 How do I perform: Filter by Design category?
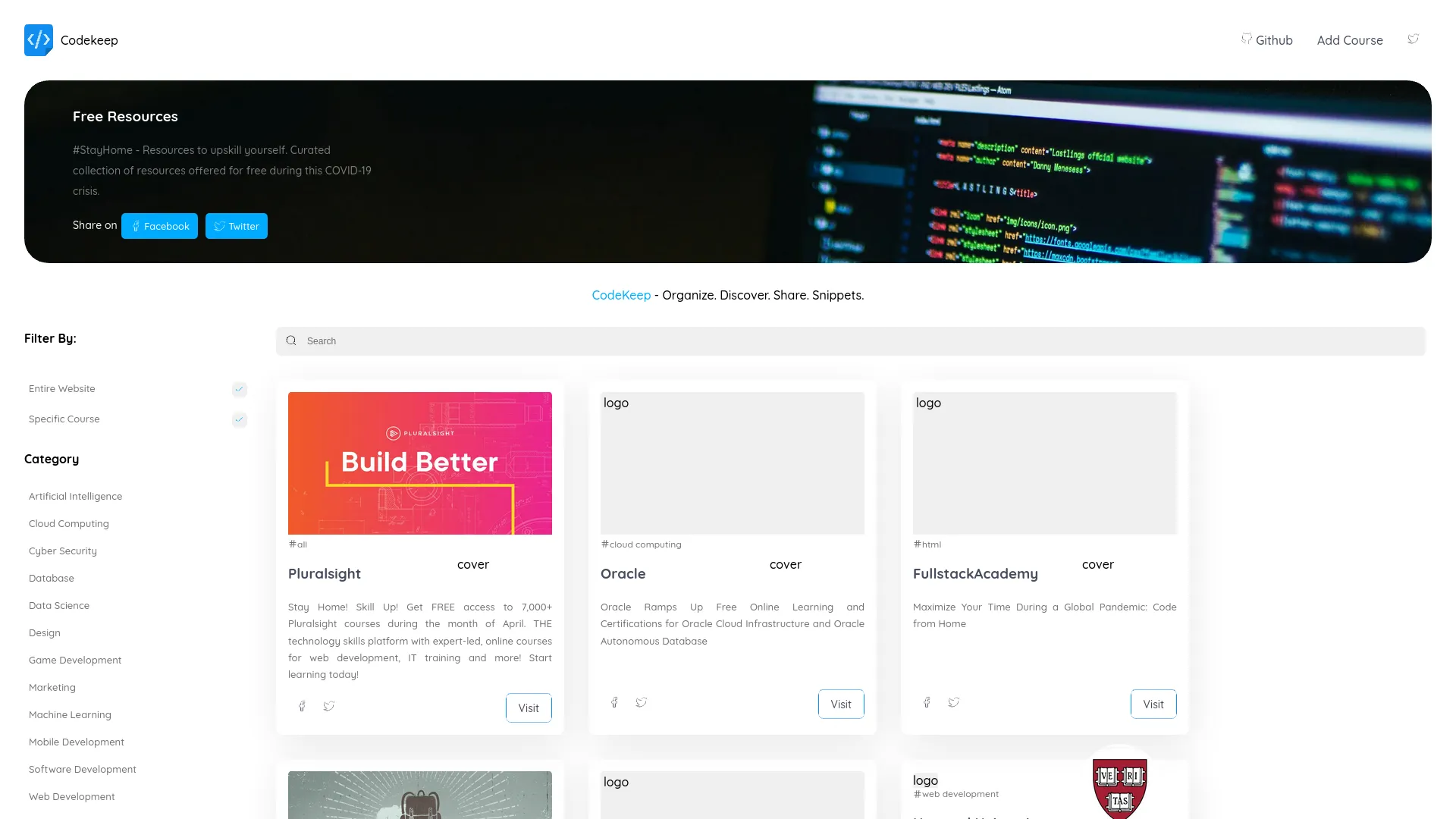click(x=45, y=632)
